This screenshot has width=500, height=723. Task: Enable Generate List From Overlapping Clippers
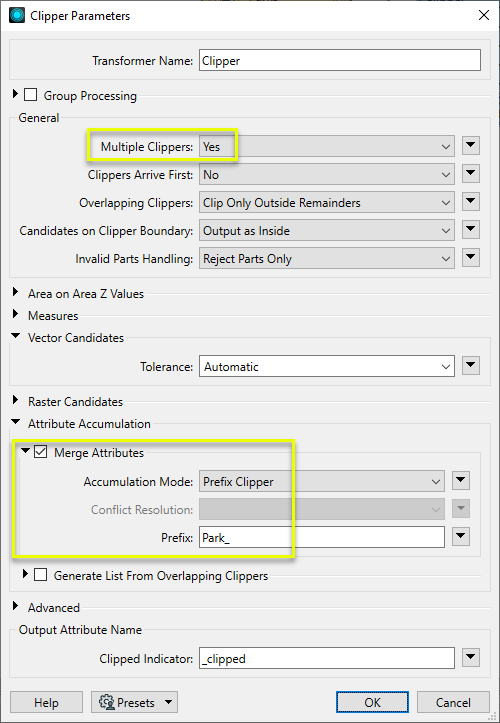pos(41,575)
